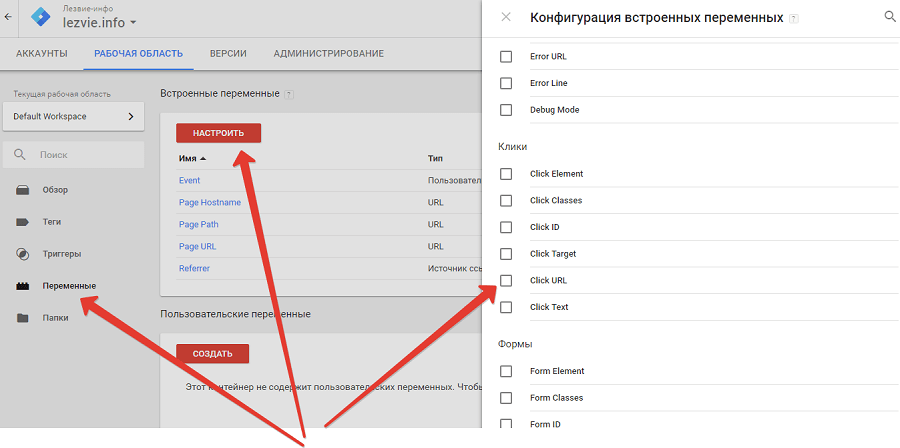Tick the Form Element checkbox
This screenshot has width=900, height=448.
click(x=506, y=371)
